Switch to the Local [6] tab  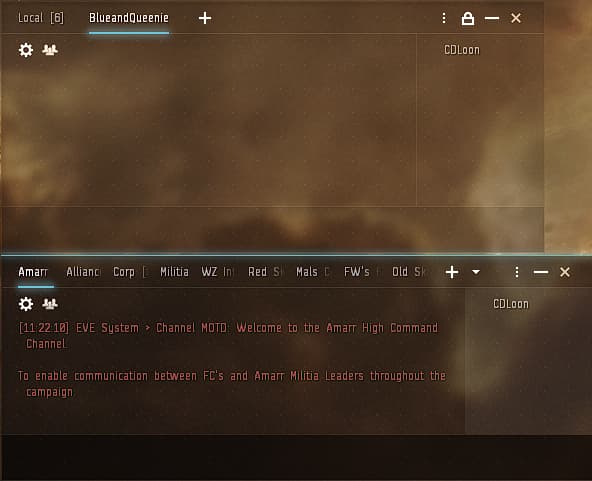click(41, 18)
